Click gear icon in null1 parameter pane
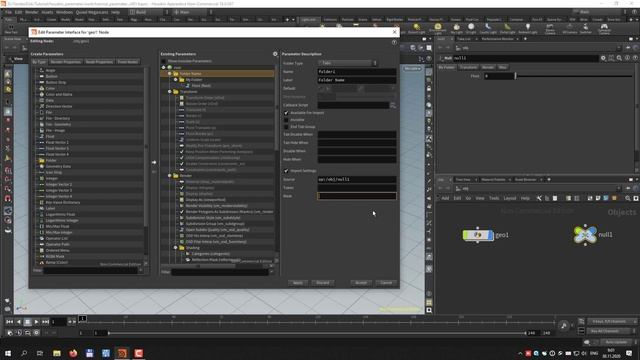The image size is (640, 360). click(x=603, y=58)
